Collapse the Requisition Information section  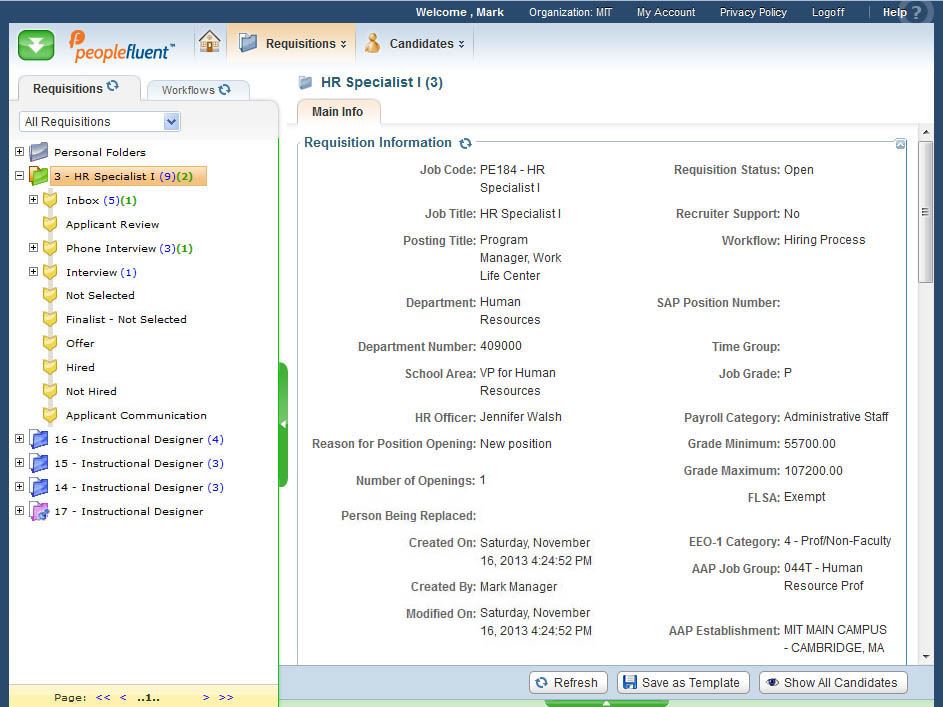coord(900,145)
